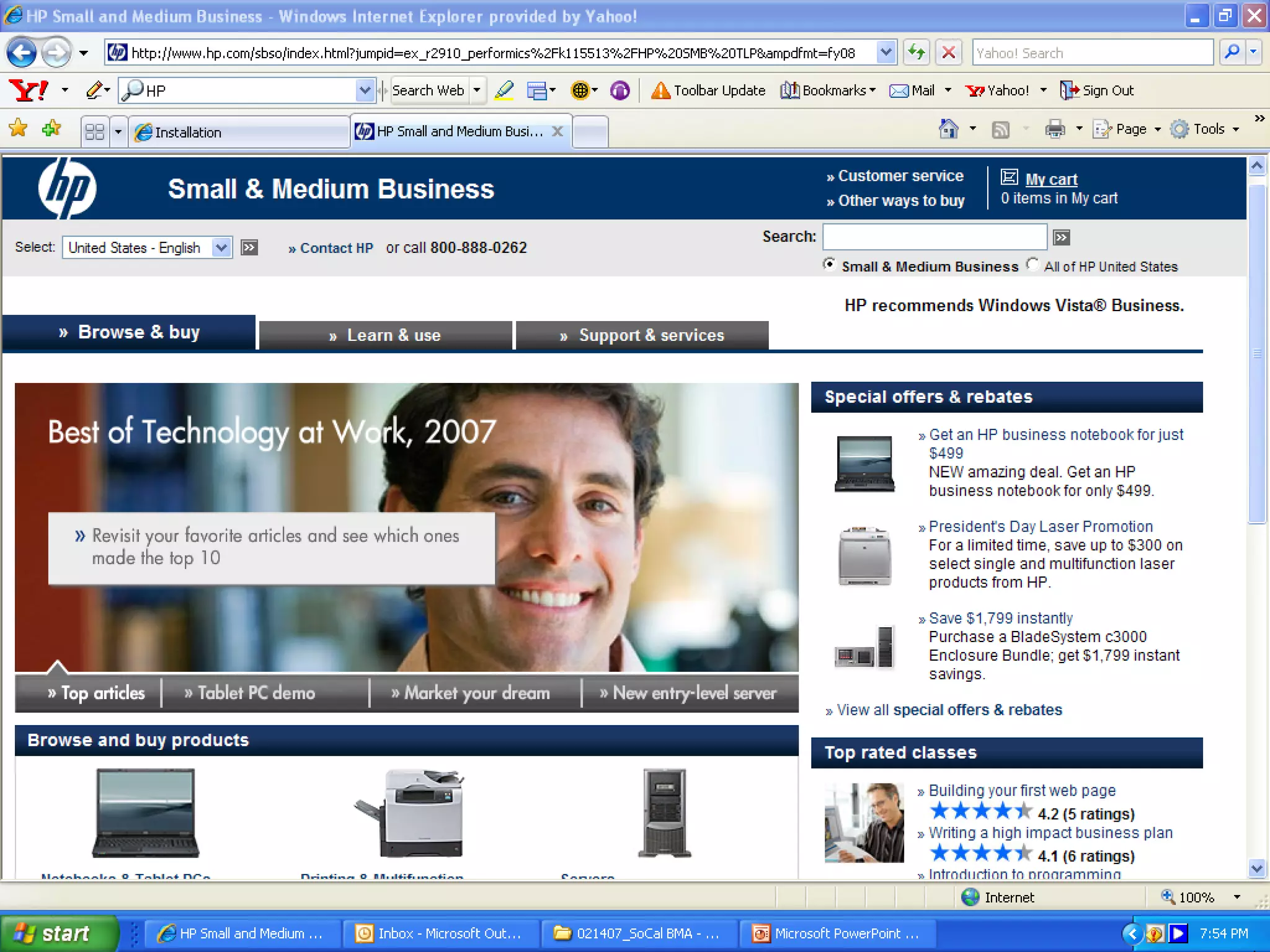
Task: Click the View all special offers & rebates link
Action: [x=949, y=710]
